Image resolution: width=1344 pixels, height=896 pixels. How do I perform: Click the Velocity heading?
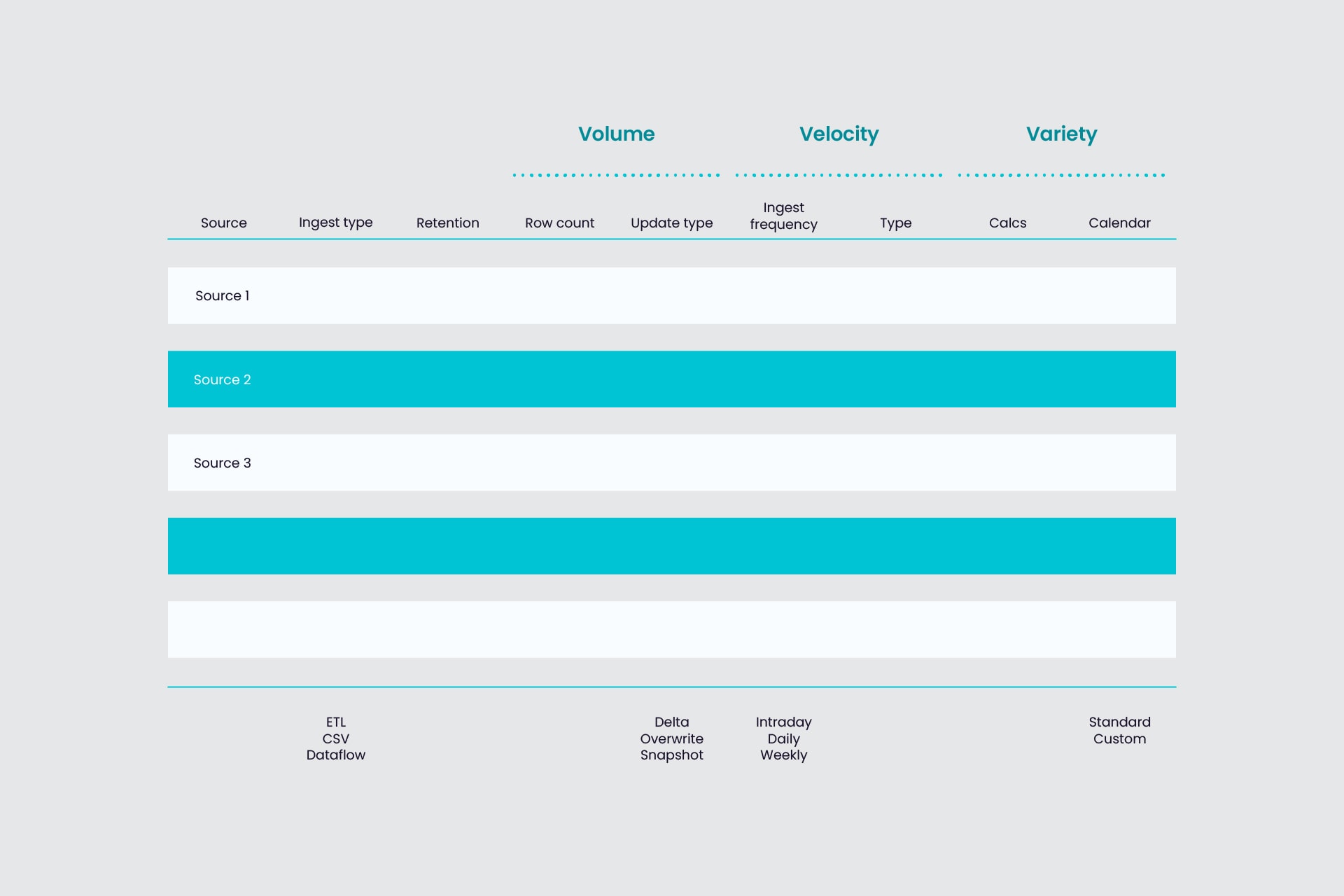pos(839,134)
